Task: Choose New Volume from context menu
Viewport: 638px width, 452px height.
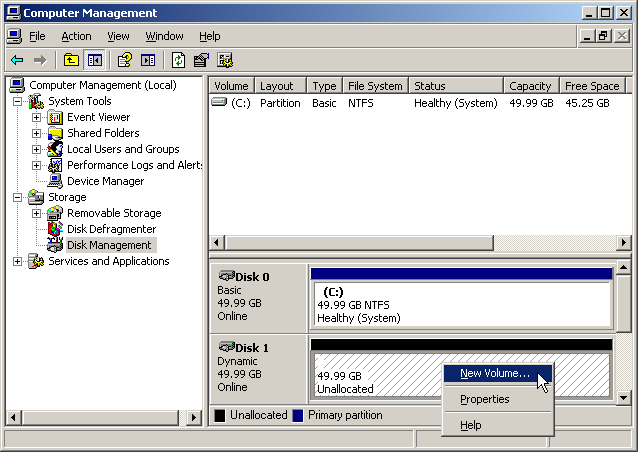Action: 495,373
